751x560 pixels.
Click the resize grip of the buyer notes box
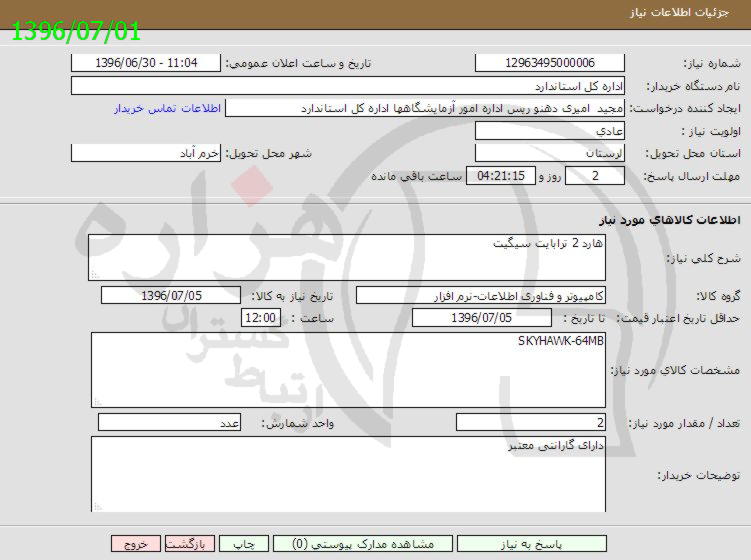coord(97,506)
